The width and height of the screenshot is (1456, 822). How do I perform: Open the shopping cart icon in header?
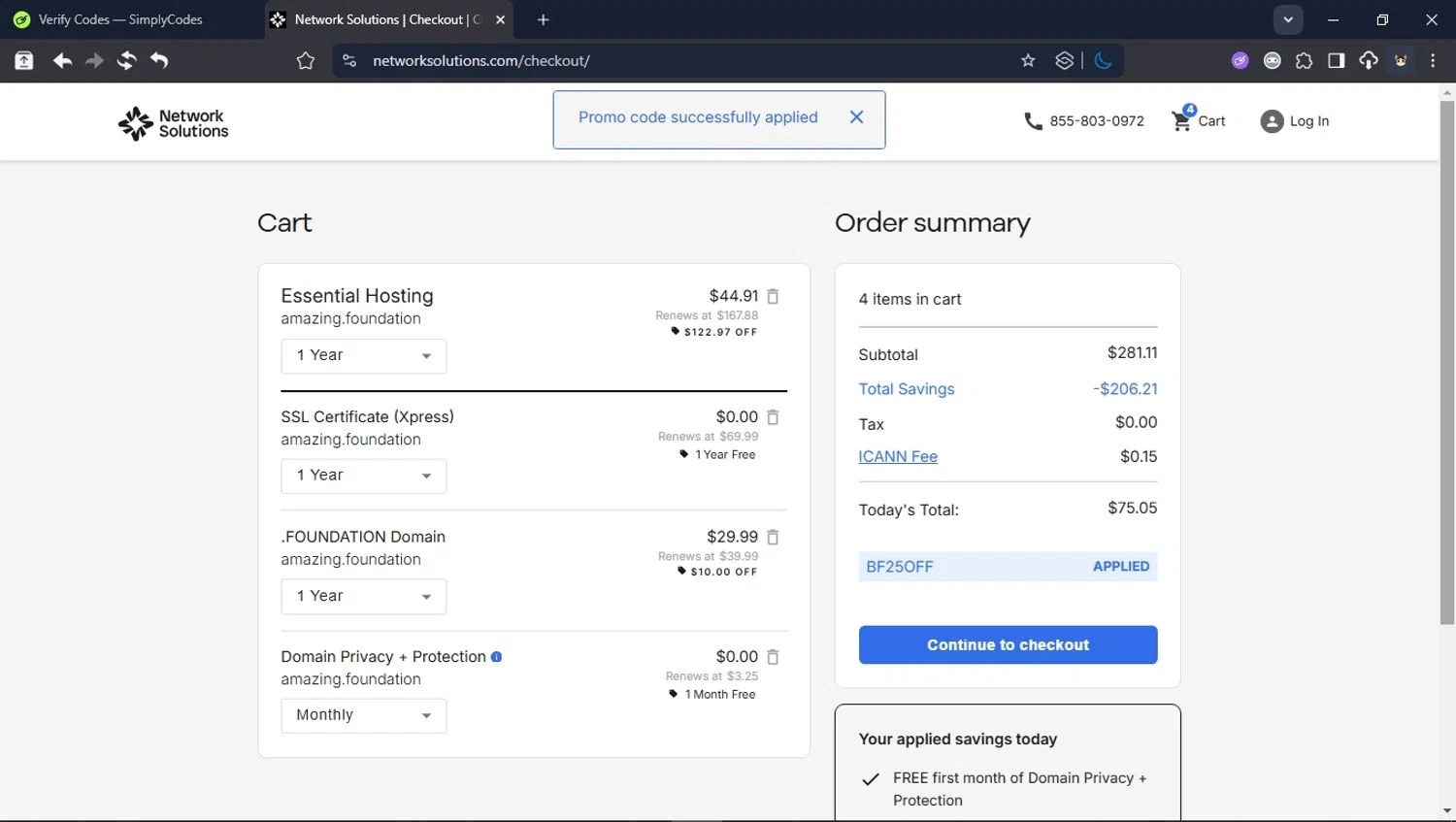[x=1181, y=120]
